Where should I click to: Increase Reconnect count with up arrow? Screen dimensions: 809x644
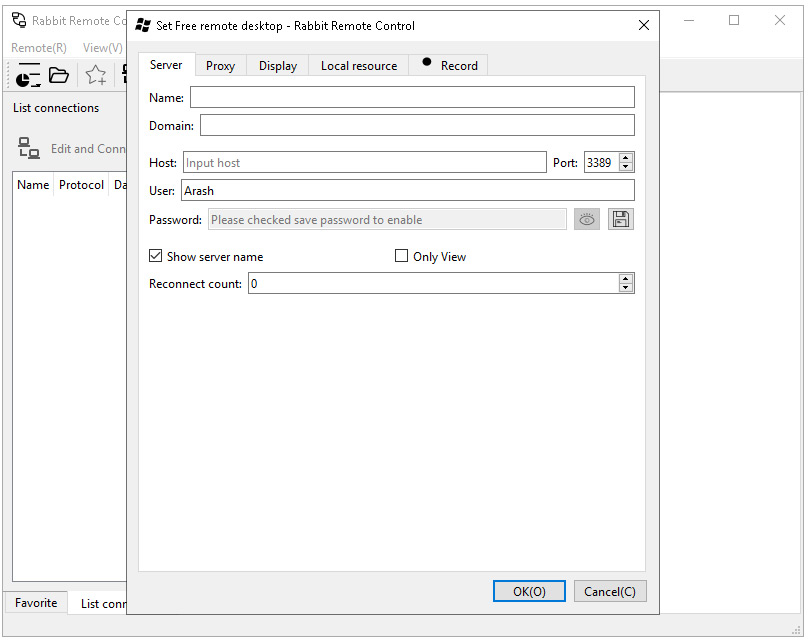(625, 279)
